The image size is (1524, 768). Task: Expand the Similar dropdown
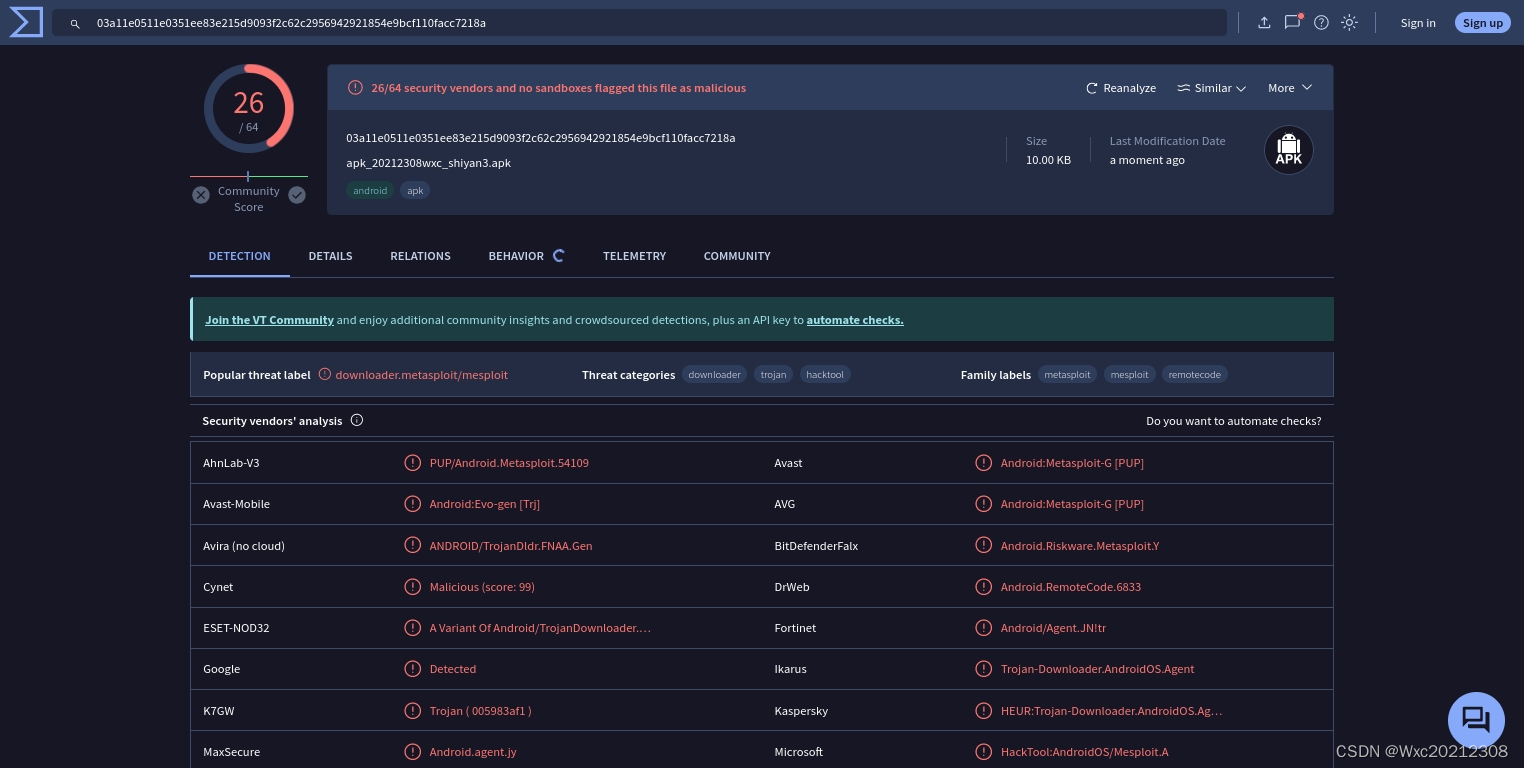coord(1212,88)
